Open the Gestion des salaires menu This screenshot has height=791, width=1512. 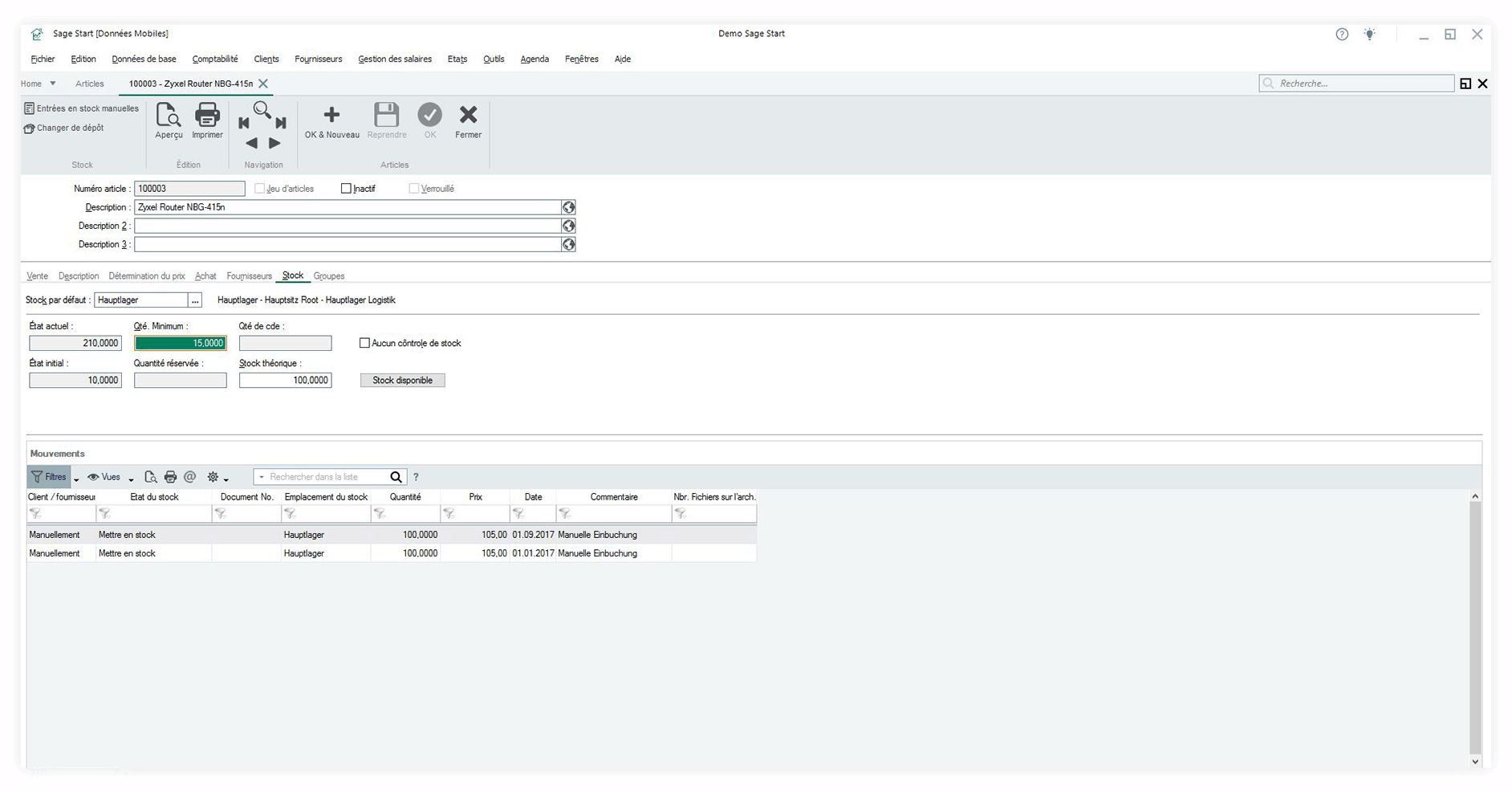click(x=395, y=59)
